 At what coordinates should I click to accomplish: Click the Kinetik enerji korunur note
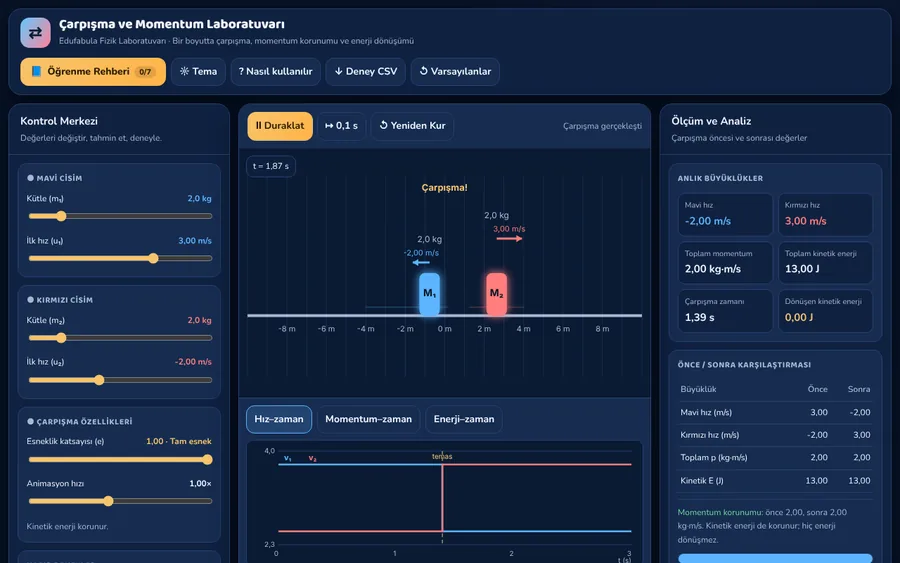[67, 526]
